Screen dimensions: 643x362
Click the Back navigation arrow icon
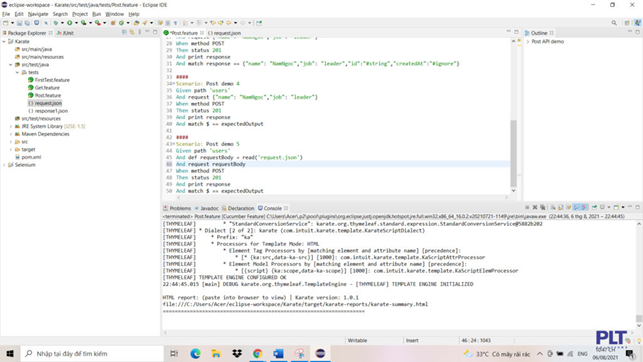[229, 23]
